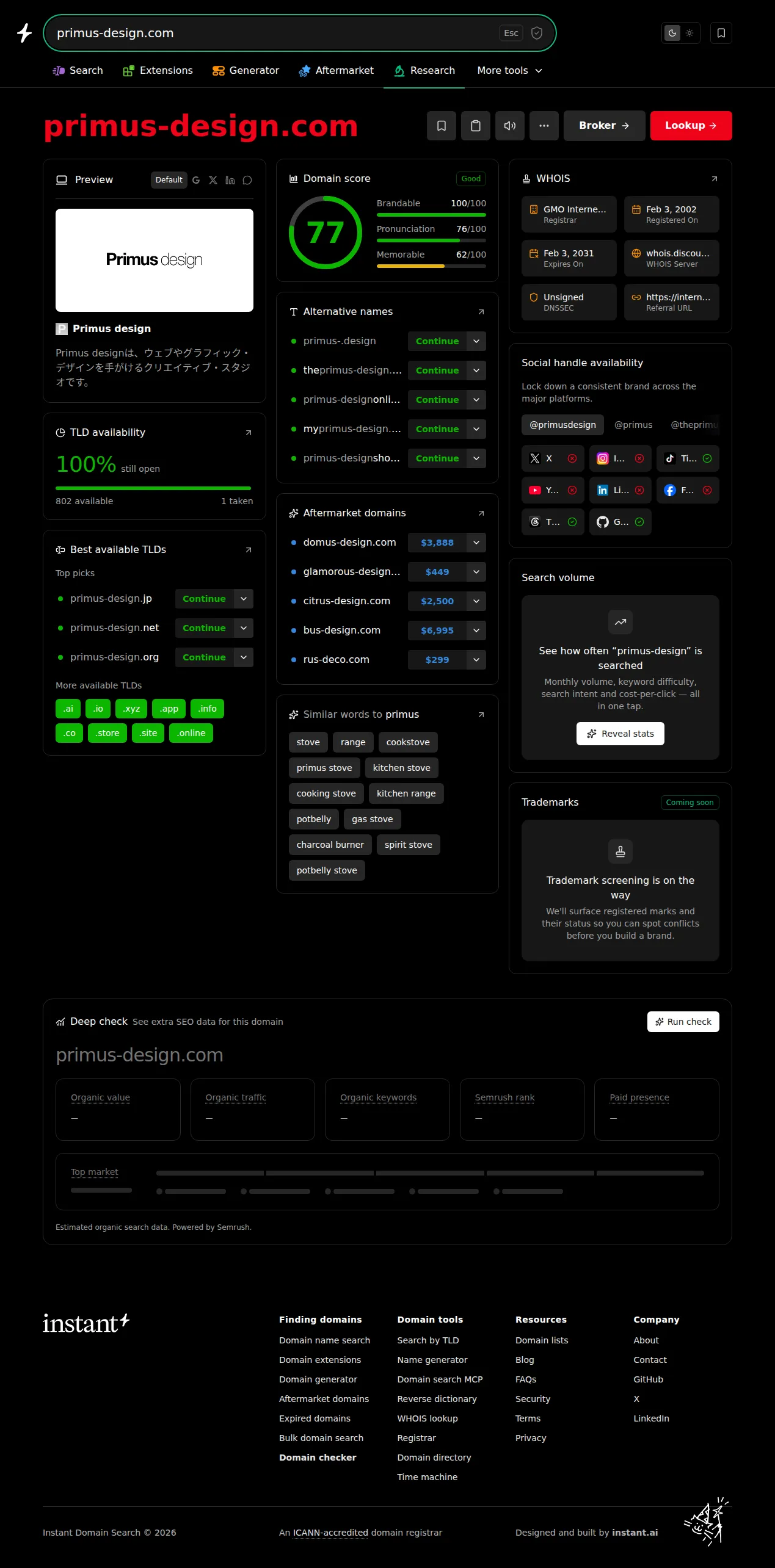Check the GitHub social handle tile
Viewport: 775px width, 1568px height.
[x=620, y=522]
